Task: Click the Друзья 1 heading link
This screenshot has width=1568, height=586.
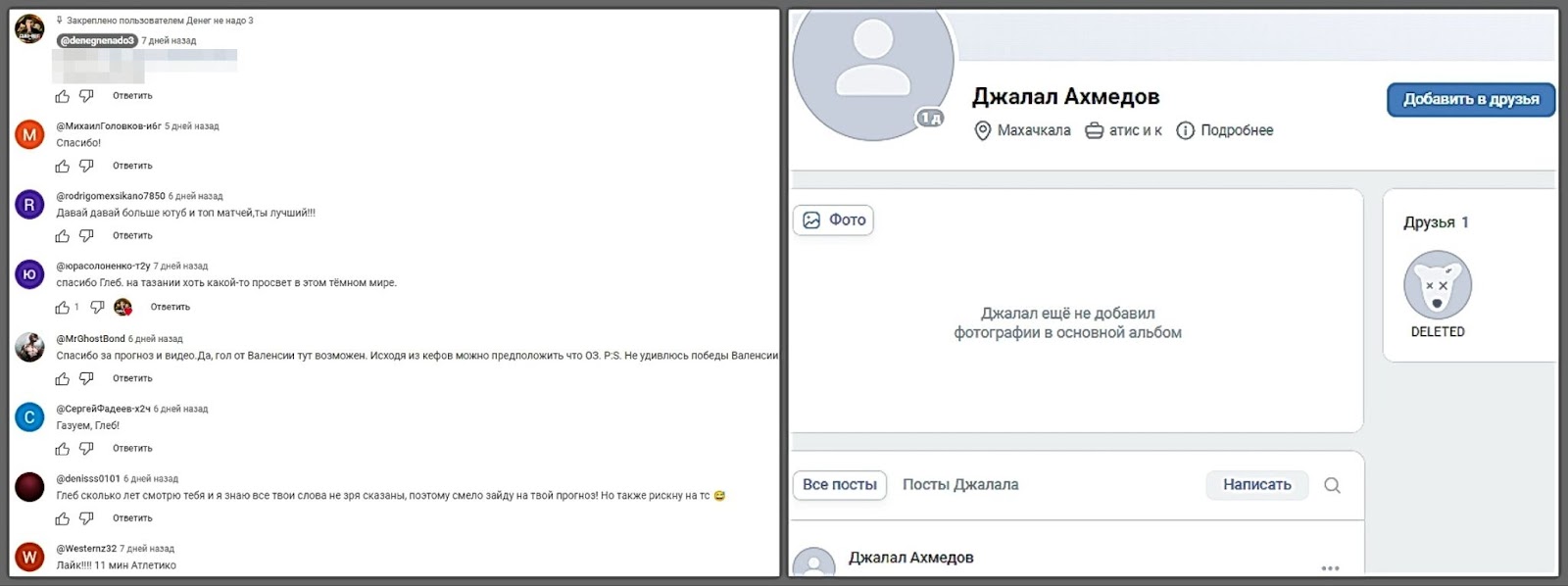Action: (1436, 222)
